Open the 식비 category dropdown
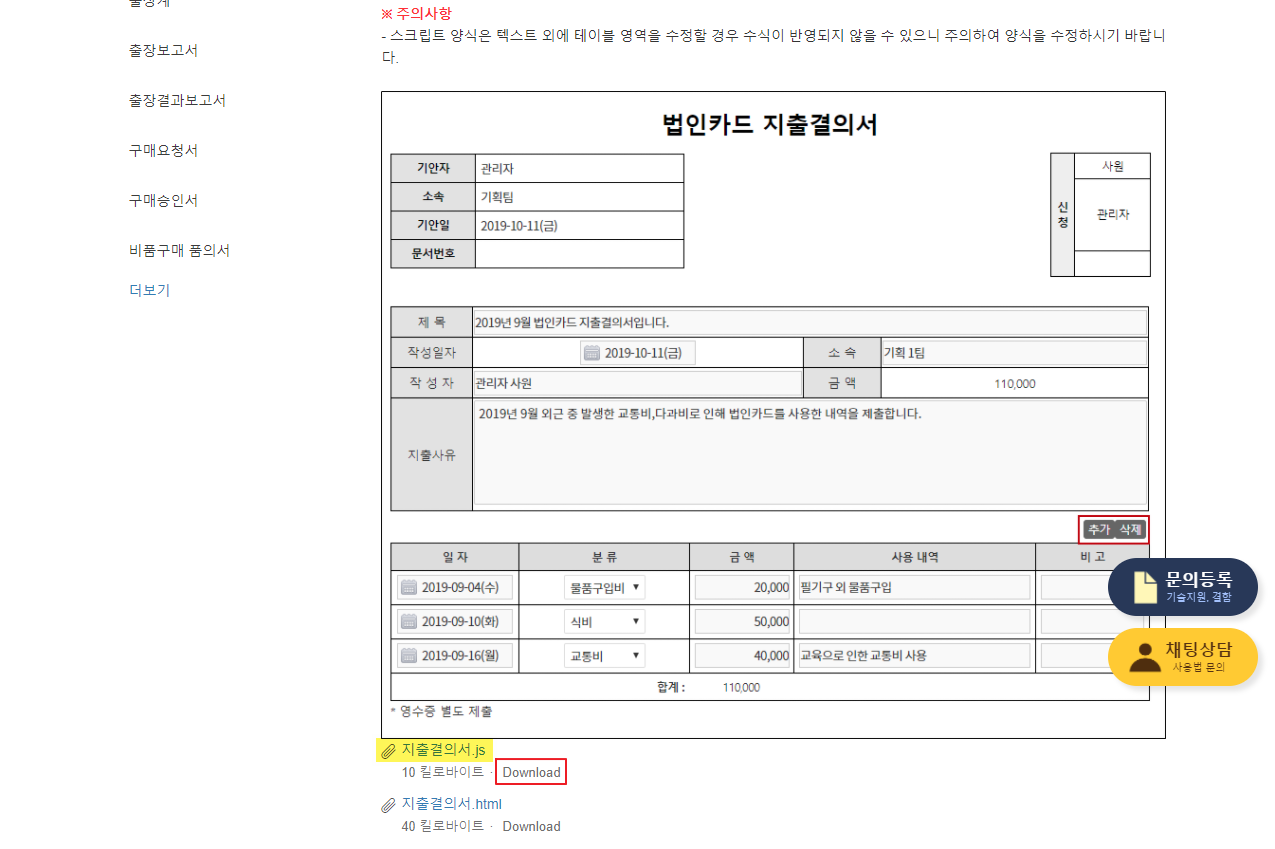Viewport: 1275px width, 849px height. tap(604, 622)
